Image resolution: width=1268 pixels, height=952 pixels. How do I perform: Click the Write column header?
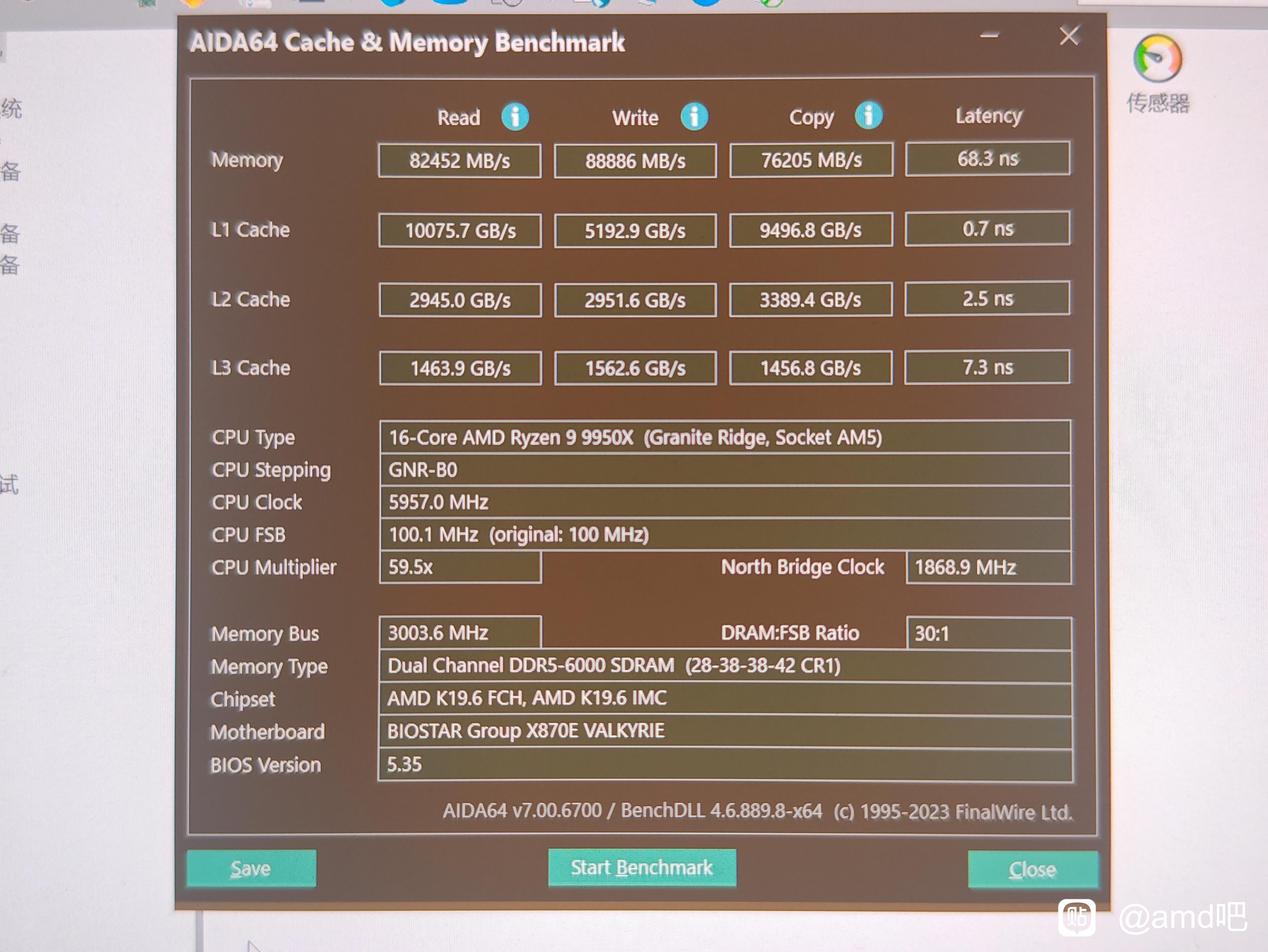[635, 118]
